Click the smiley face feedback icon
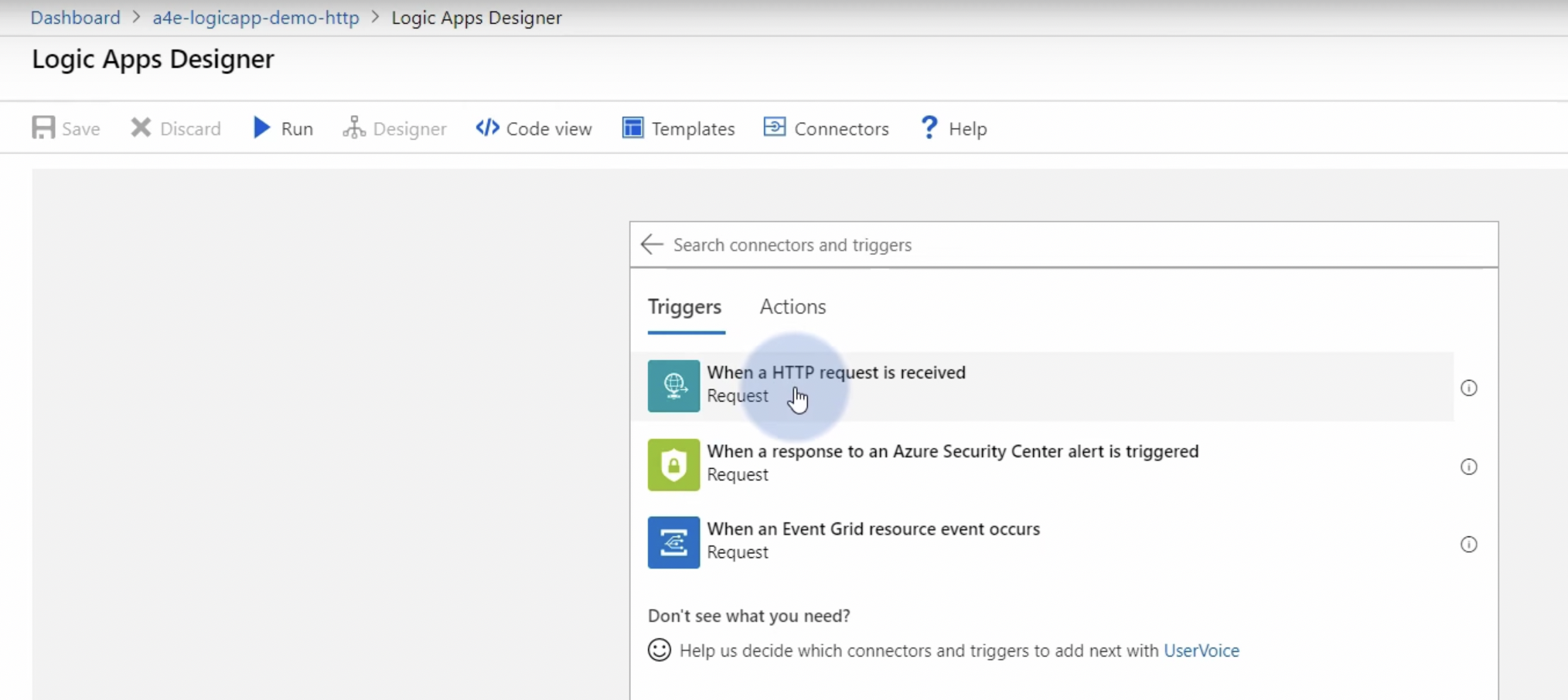 [x=660, y=650]
